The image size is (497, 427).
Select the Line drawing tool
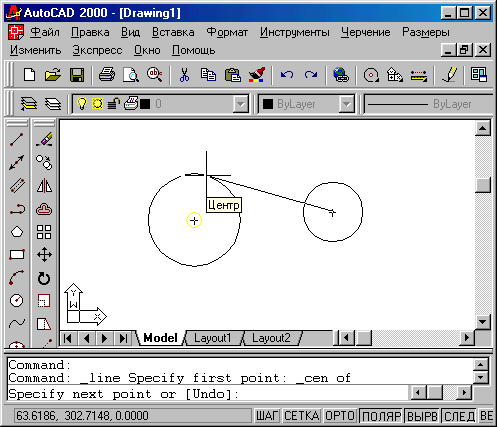[x=17, y=140]
